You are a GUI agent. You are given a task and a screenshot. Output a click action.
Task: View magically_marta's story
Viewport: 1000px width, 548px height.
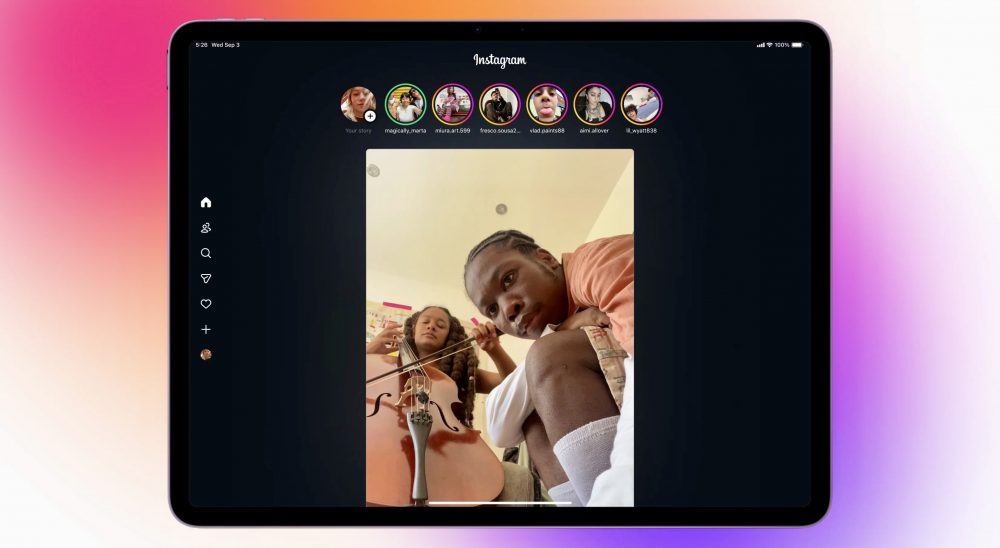pyautogui.click(x=405, y=105)
